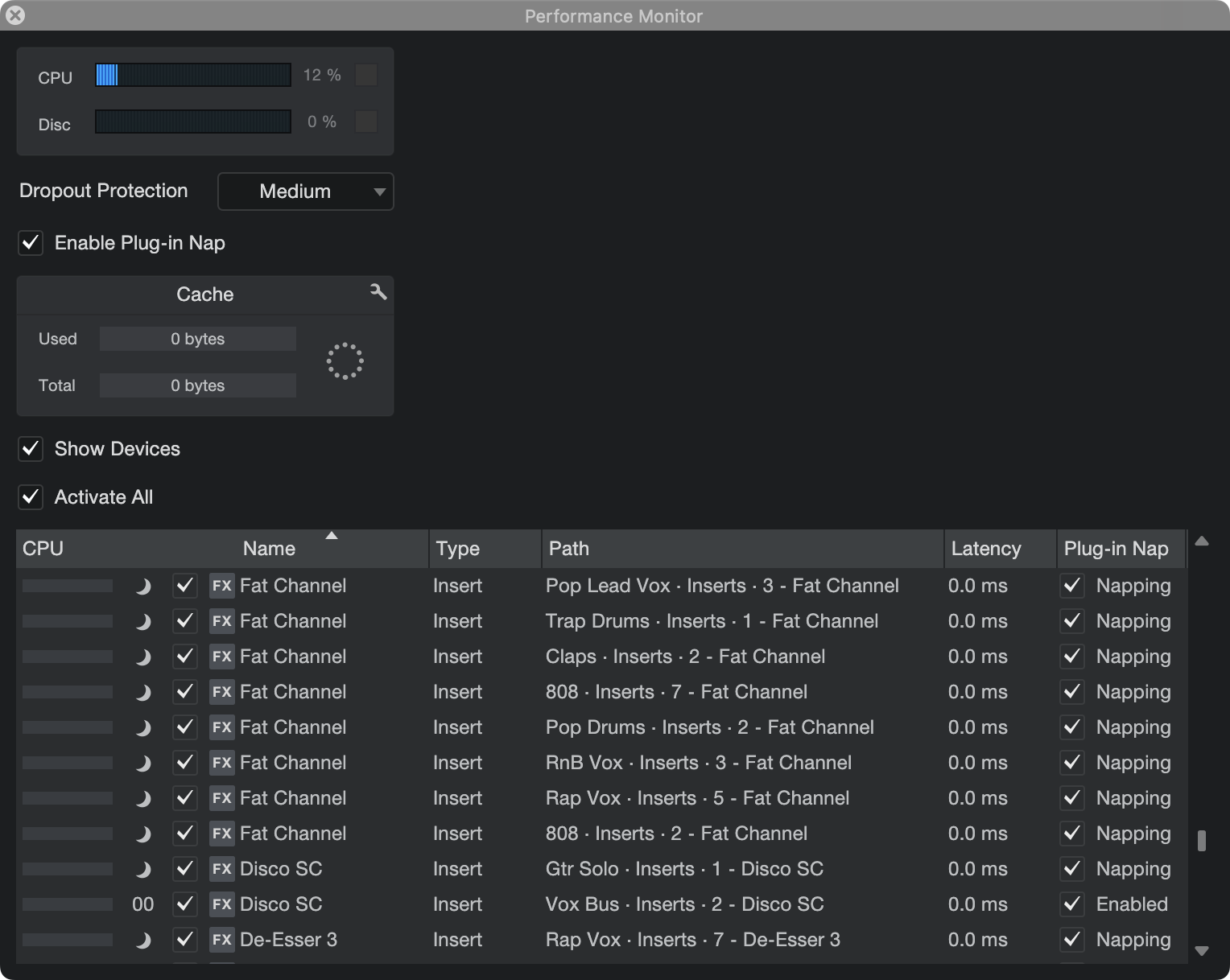Image resolution: width=1230 pixels, height=980 pixels.
Task: Click the FX icon in the Trap Drums row
Action: pyautogui.click(x=221, y=621)
